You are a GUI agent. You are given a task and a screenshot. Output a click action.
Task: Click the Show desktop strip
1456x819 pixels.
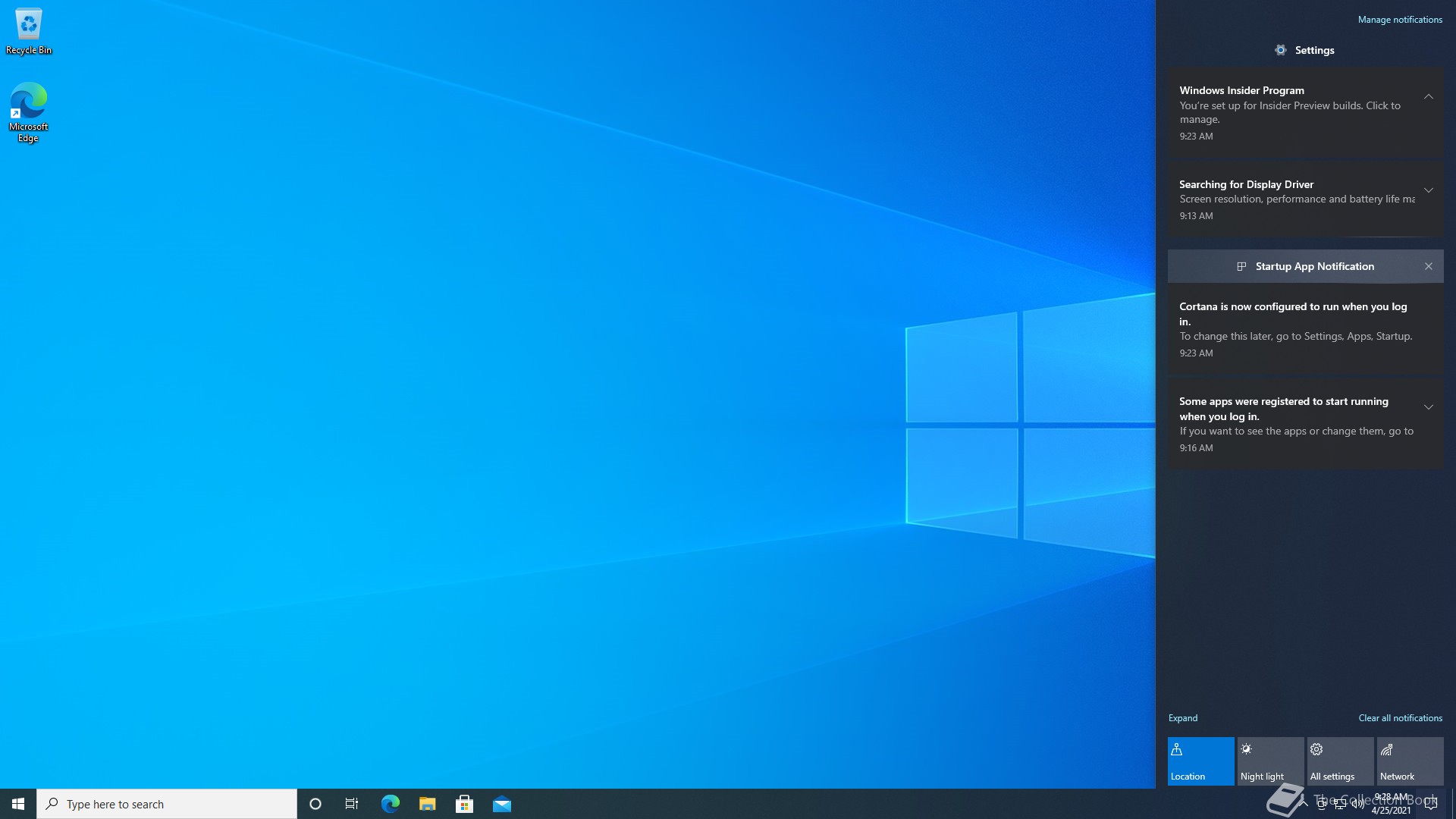click(1453, 804)
